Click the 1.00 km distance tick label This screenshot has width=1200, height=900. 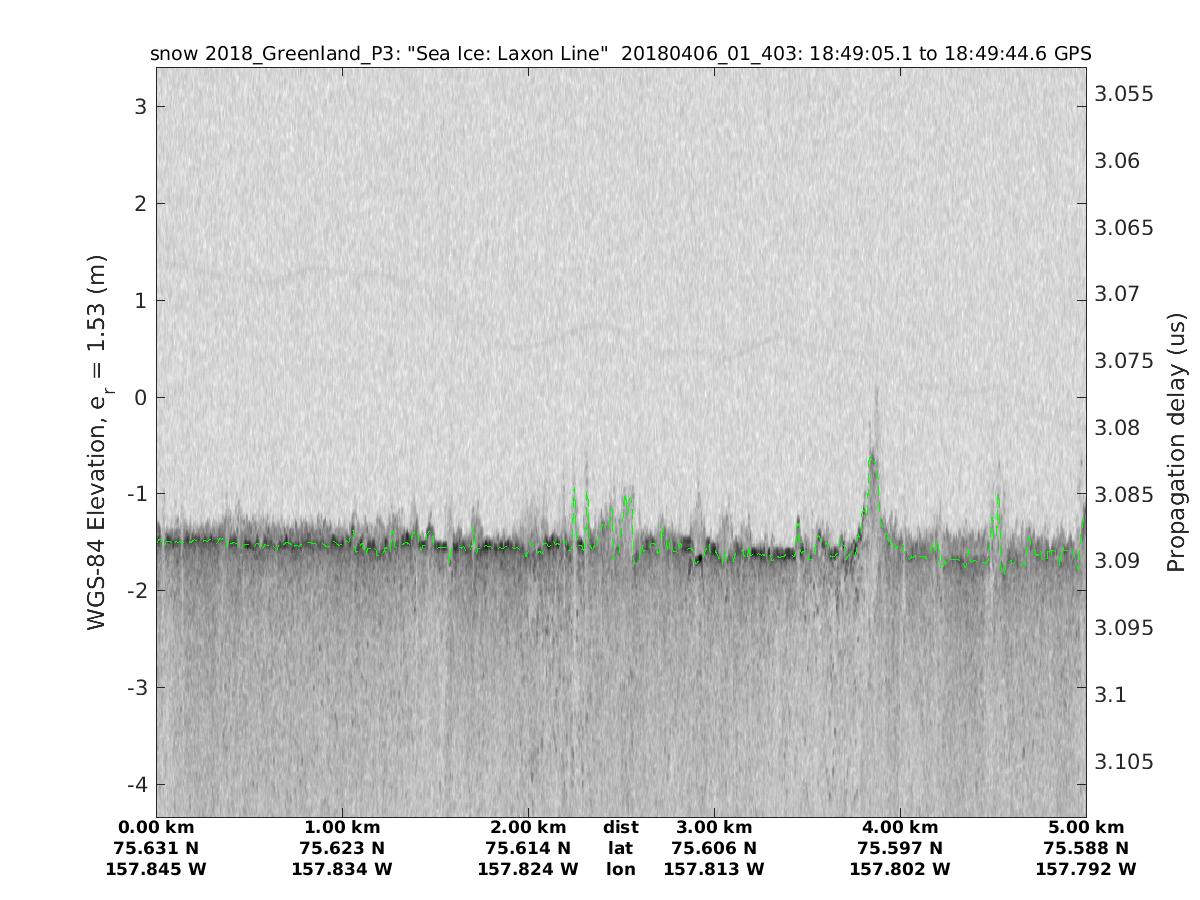click(x=342, y=827)
